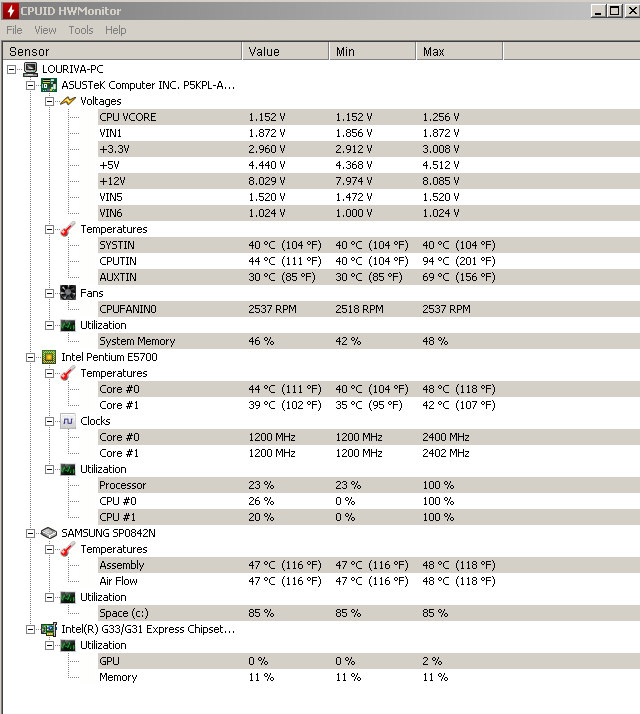Collapse the Pentium Temperatures group

coord(50,373)
